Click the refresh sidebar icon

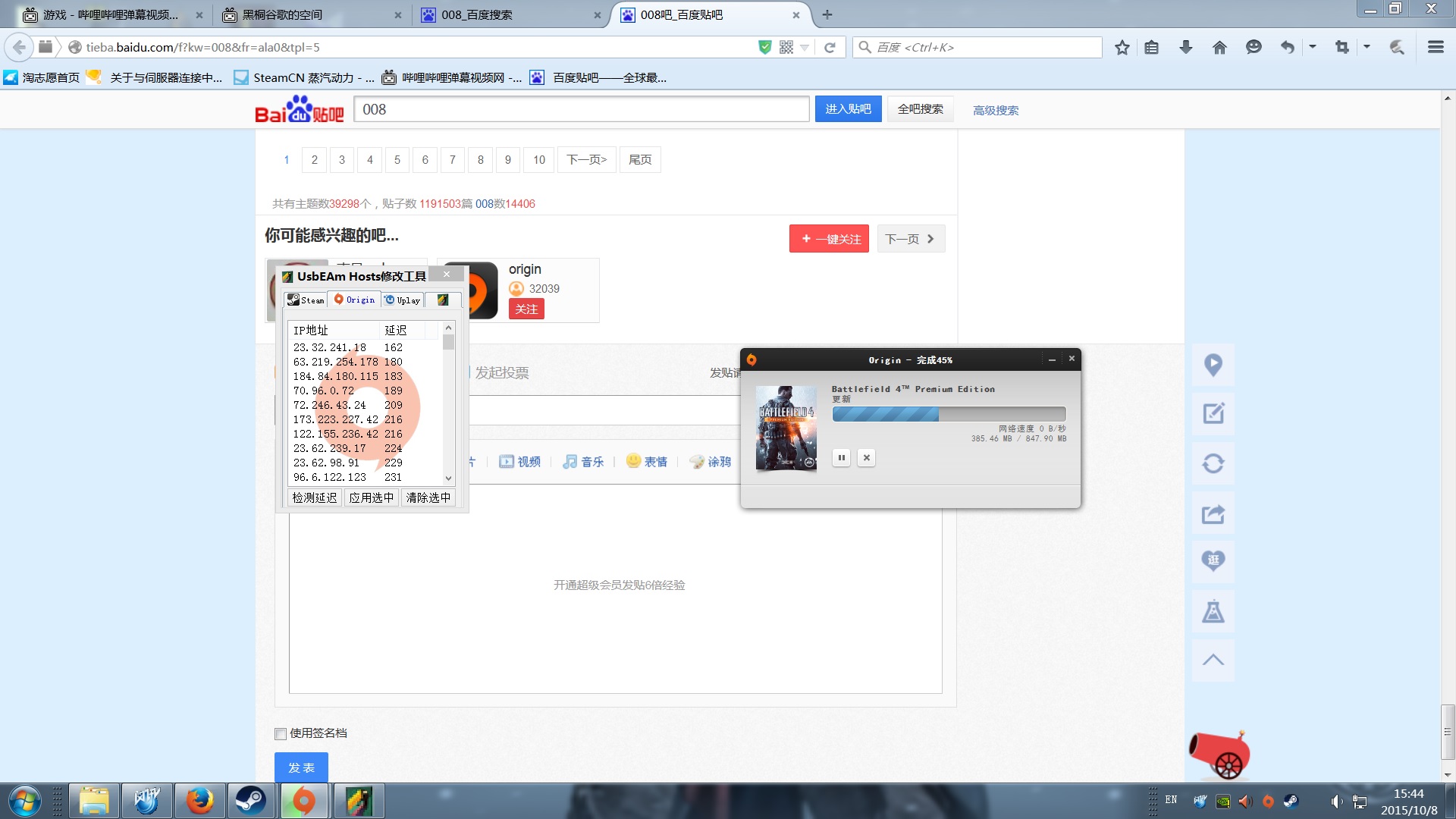pyautogui.click(x=1213, y=463)
